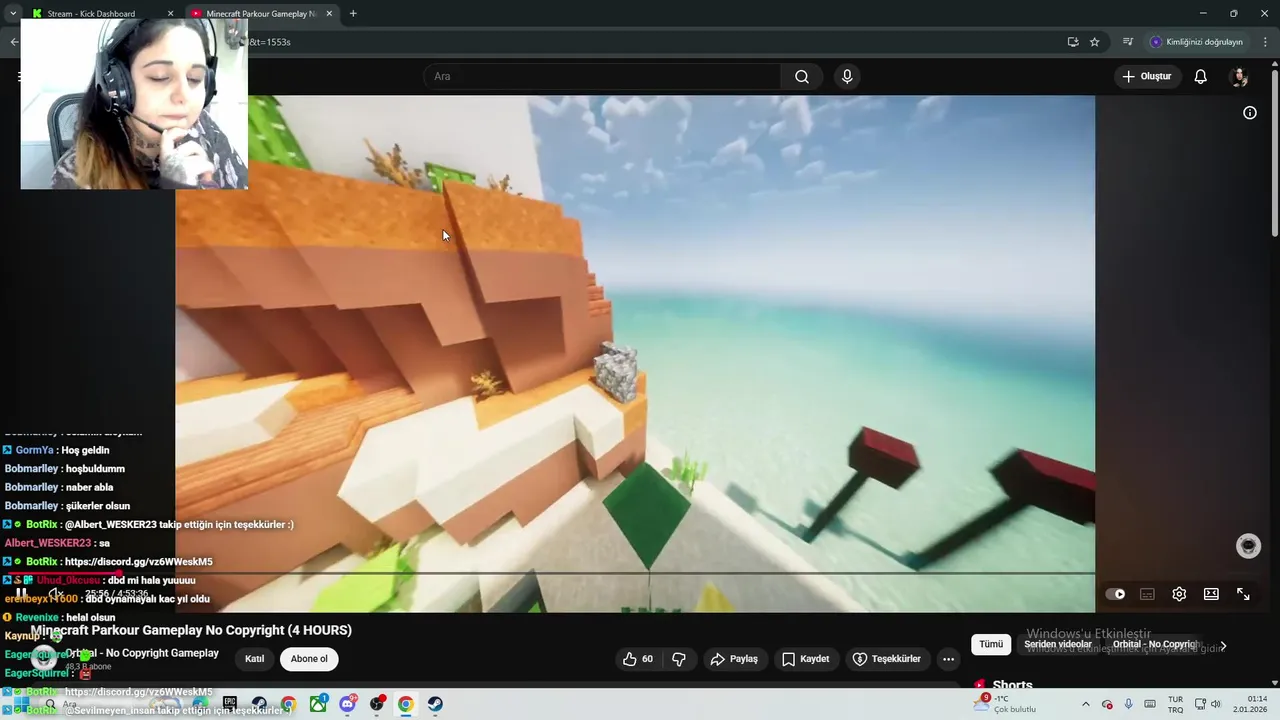Open the video info card icon
This screenshot has height=720, width=1280.
(1250, 113)
